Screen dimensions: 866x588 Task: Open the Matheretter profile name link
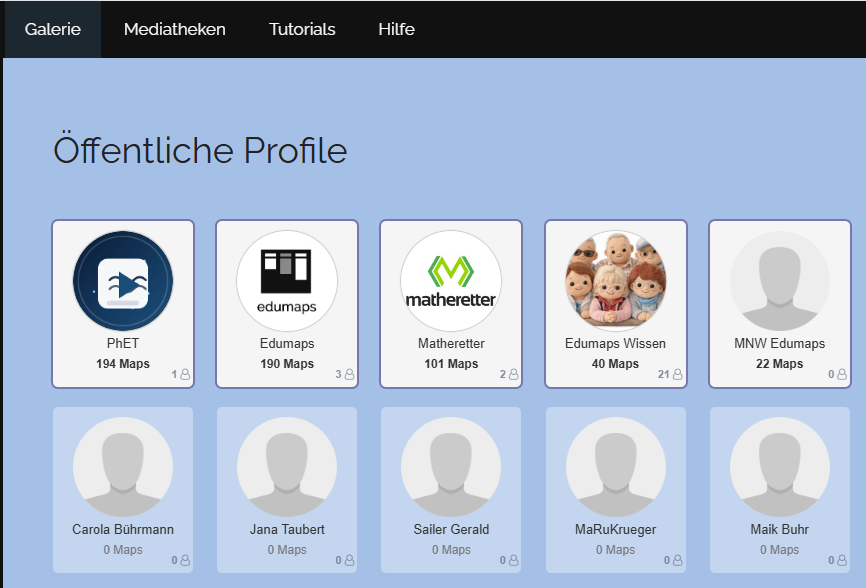(x=451, y=344)
